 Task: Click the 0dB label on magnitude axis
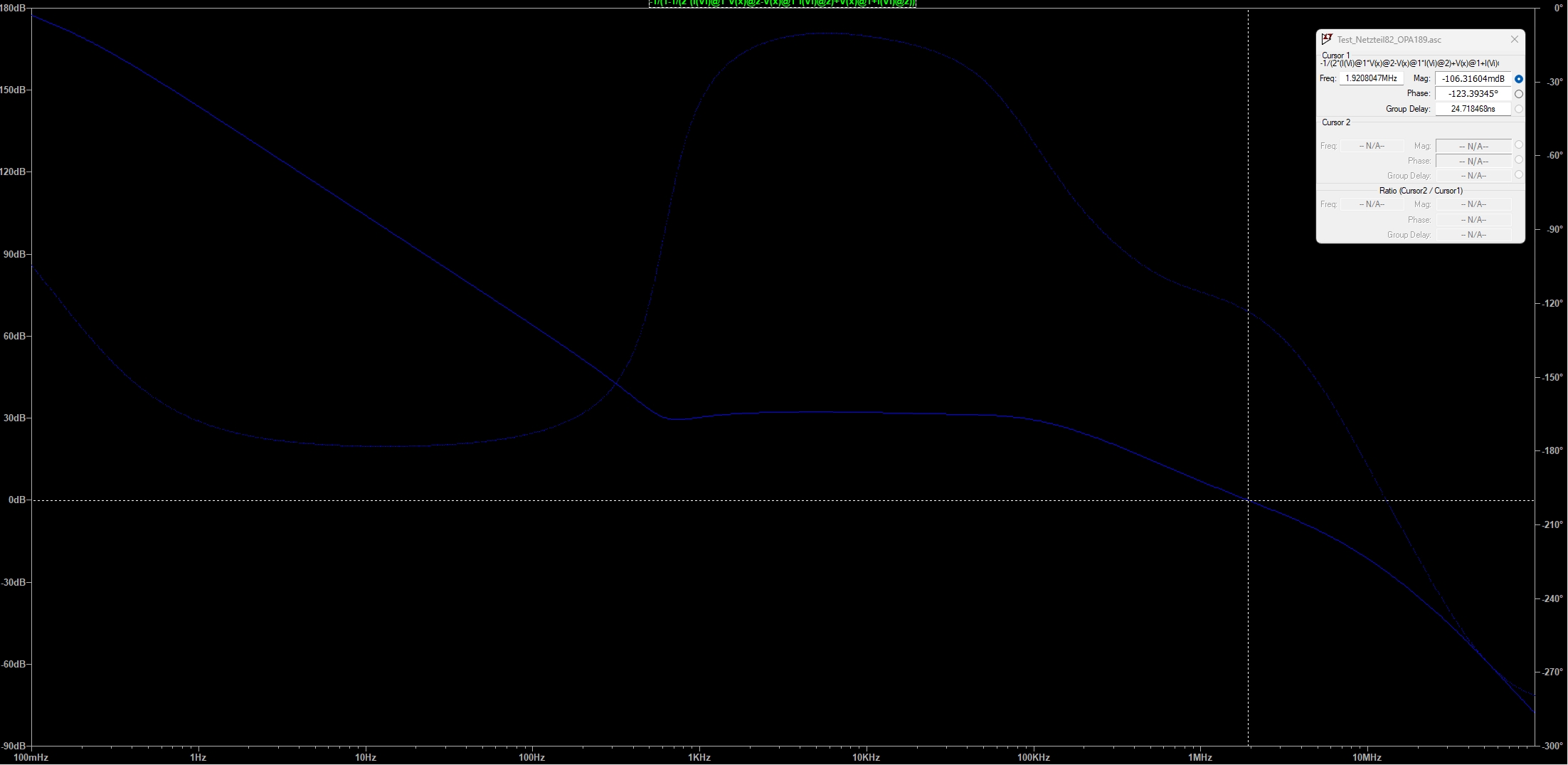pyautogui.click(x=16, y=500)
